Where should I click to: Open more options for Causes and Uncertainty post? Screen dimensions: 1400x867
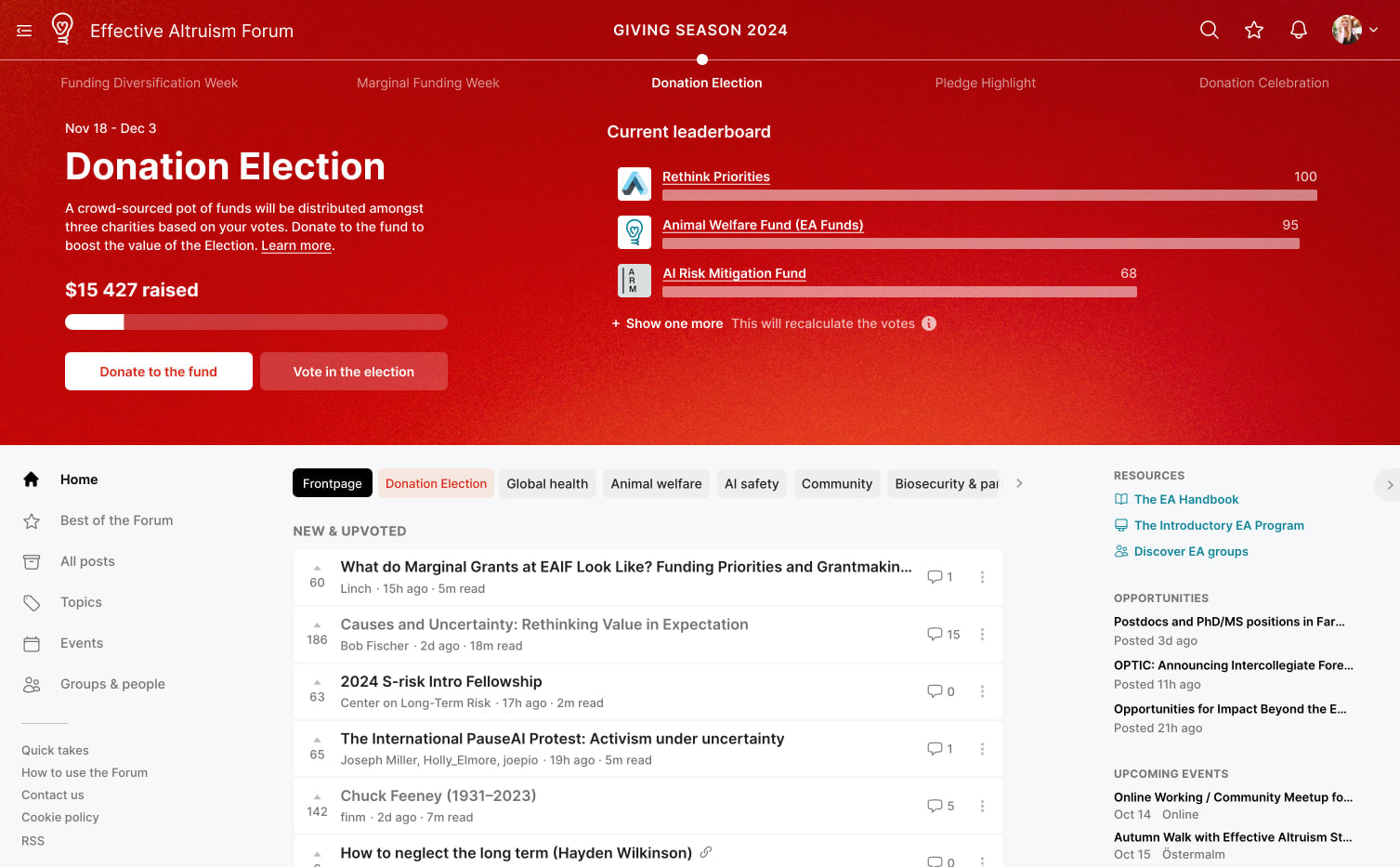pos(982,635)
